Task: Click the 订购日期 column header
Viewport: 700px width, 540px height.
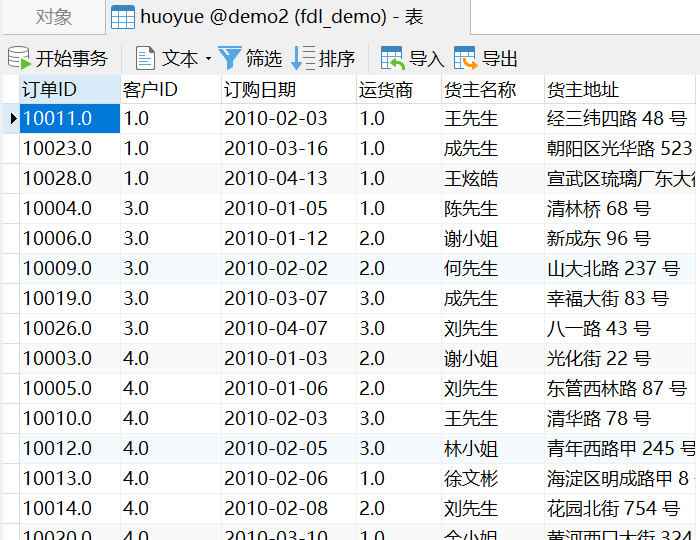Action: click(289, 90)
